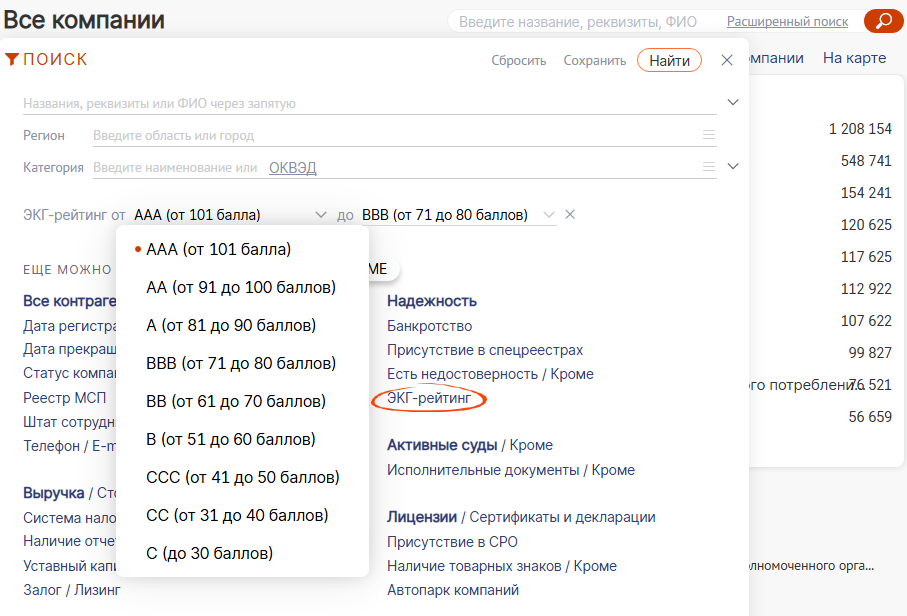Open Реестр МСП filter

(65, 398)
